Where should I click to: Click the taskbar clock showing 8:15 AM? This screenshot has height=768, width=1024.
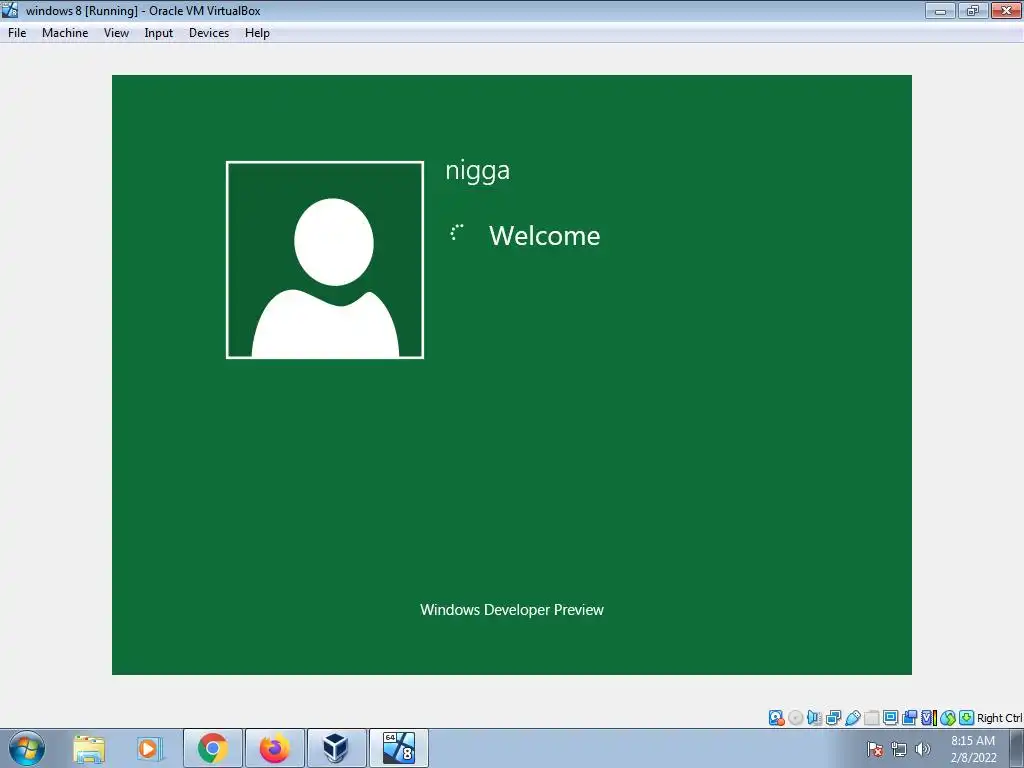click(973, 749)
